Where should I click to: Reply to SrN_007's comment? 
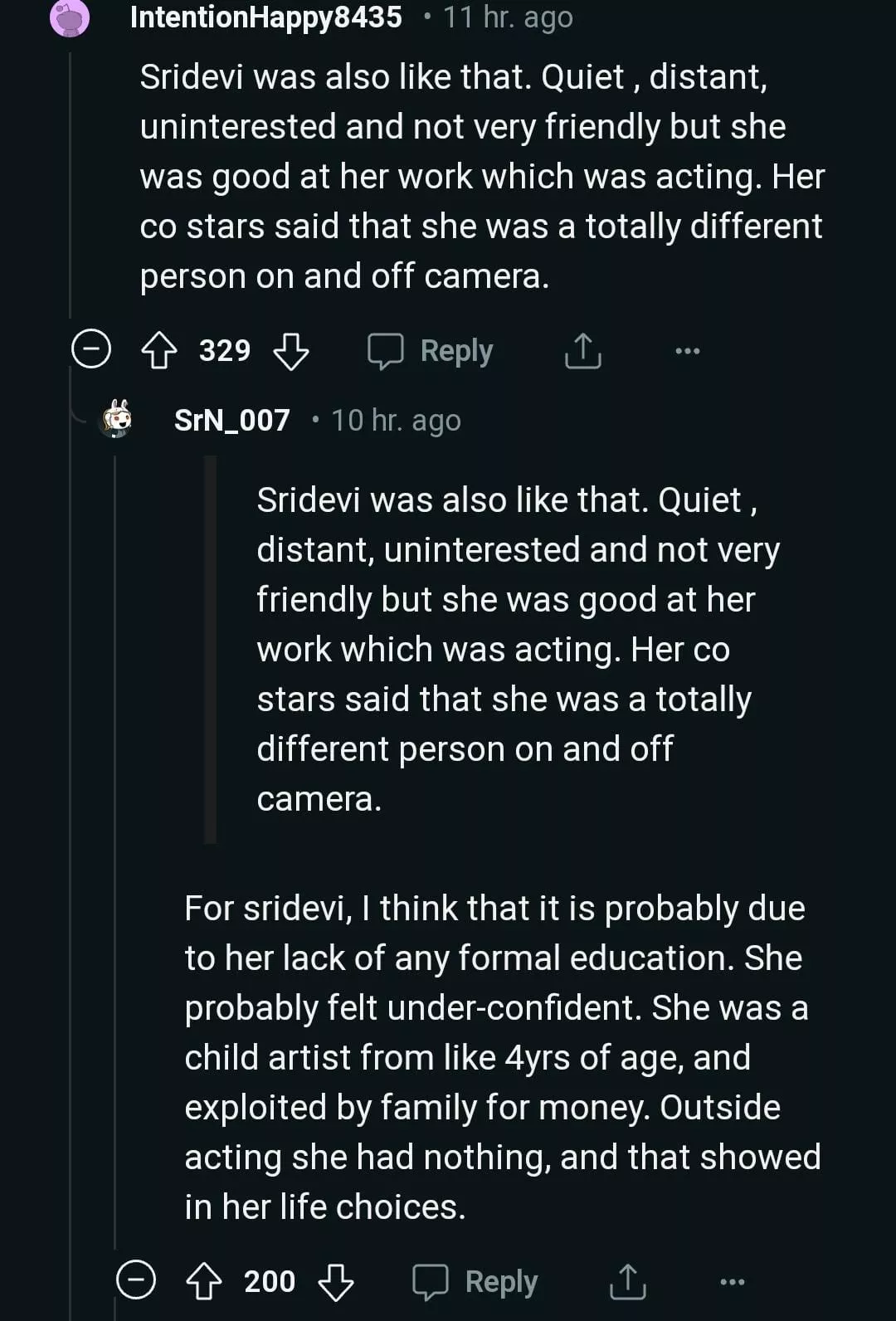(476, 1281)
